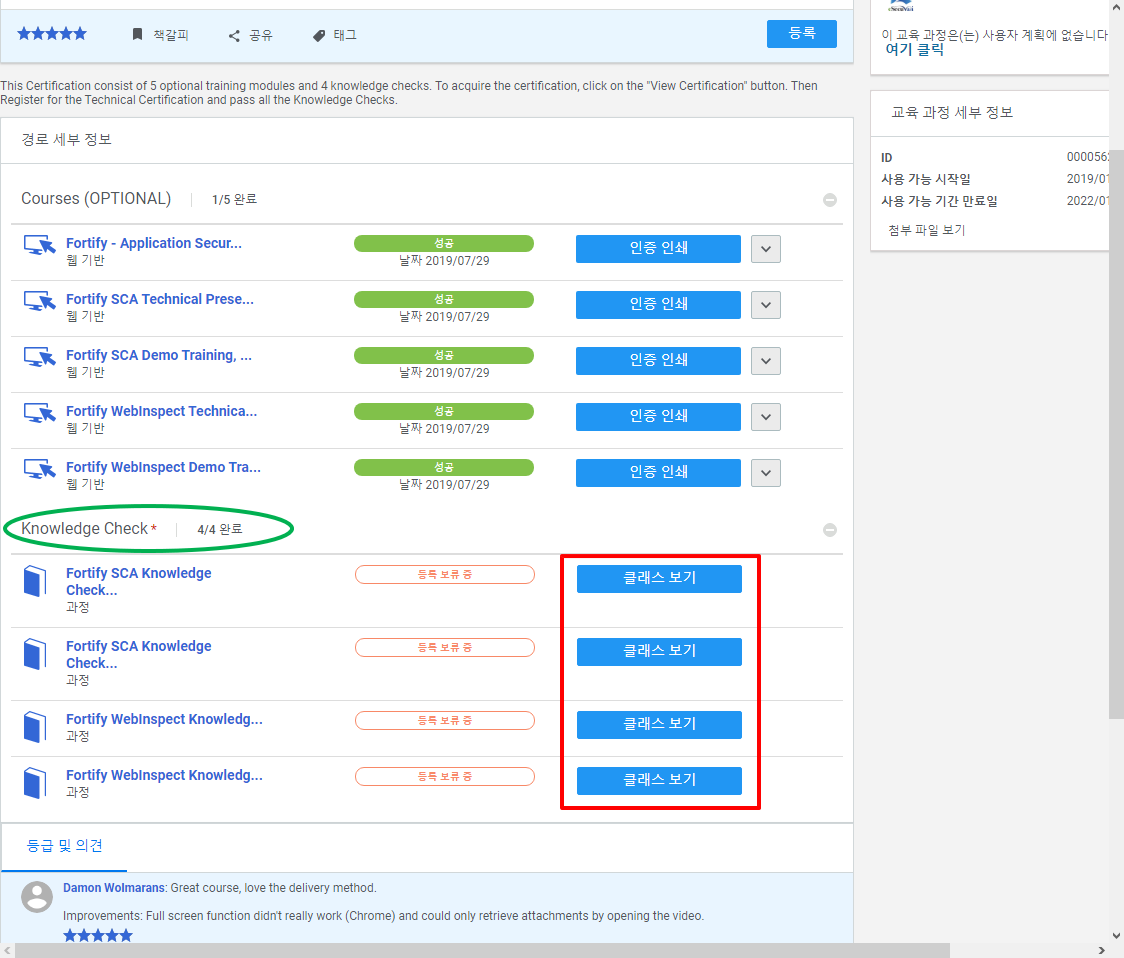Viewport: 1124px width, 958px height.
Task: Expand the dropdown arrow for Fortify SCA Technical Prese...
Action: click(766, 305)
